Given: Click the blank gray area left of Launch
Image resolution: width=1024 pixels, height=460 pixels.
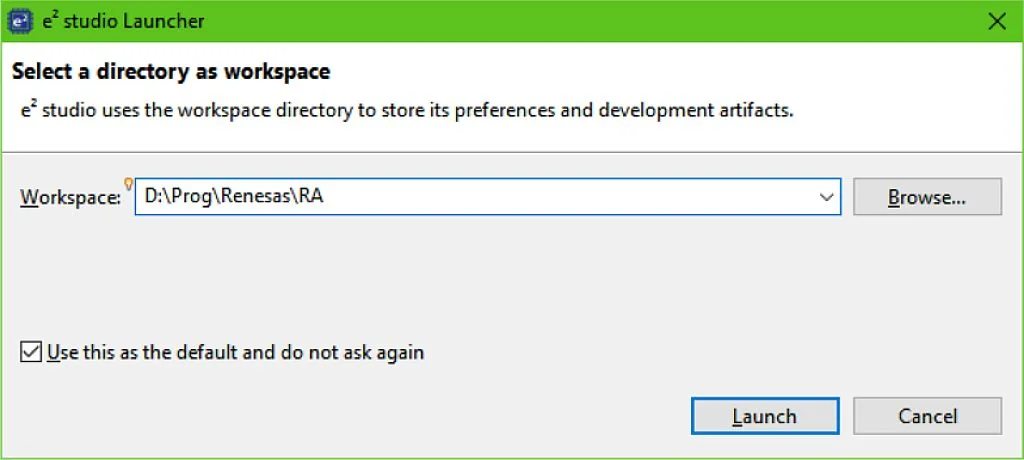Looking at the screenshot, I should [400, 416].
